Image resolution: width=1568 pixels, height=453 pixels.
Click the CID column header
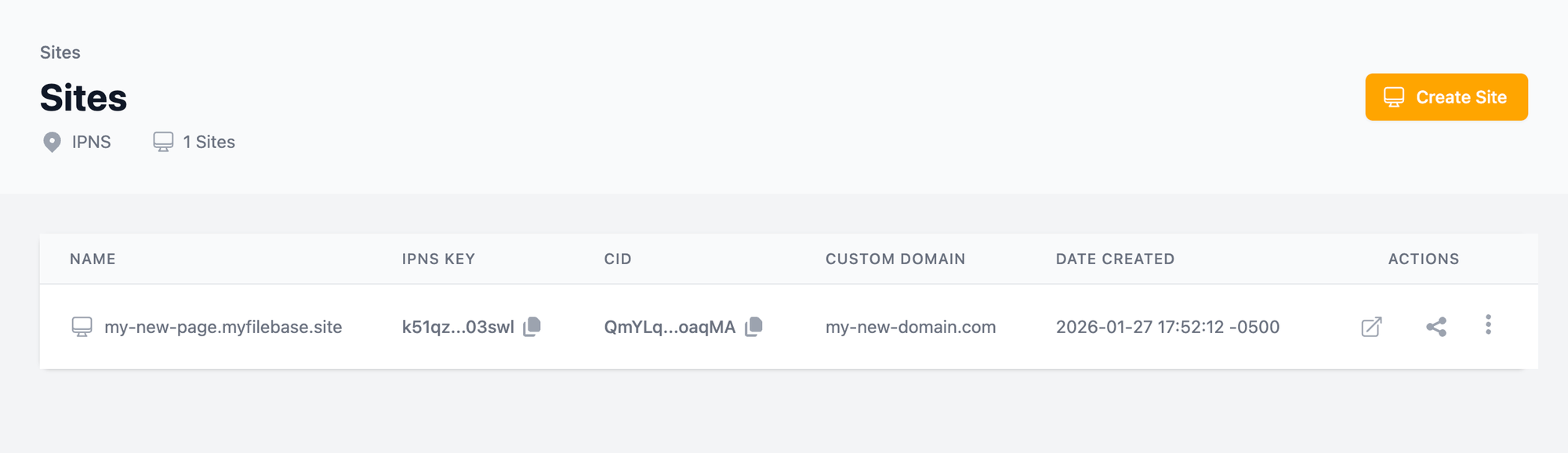pos(618,259)
